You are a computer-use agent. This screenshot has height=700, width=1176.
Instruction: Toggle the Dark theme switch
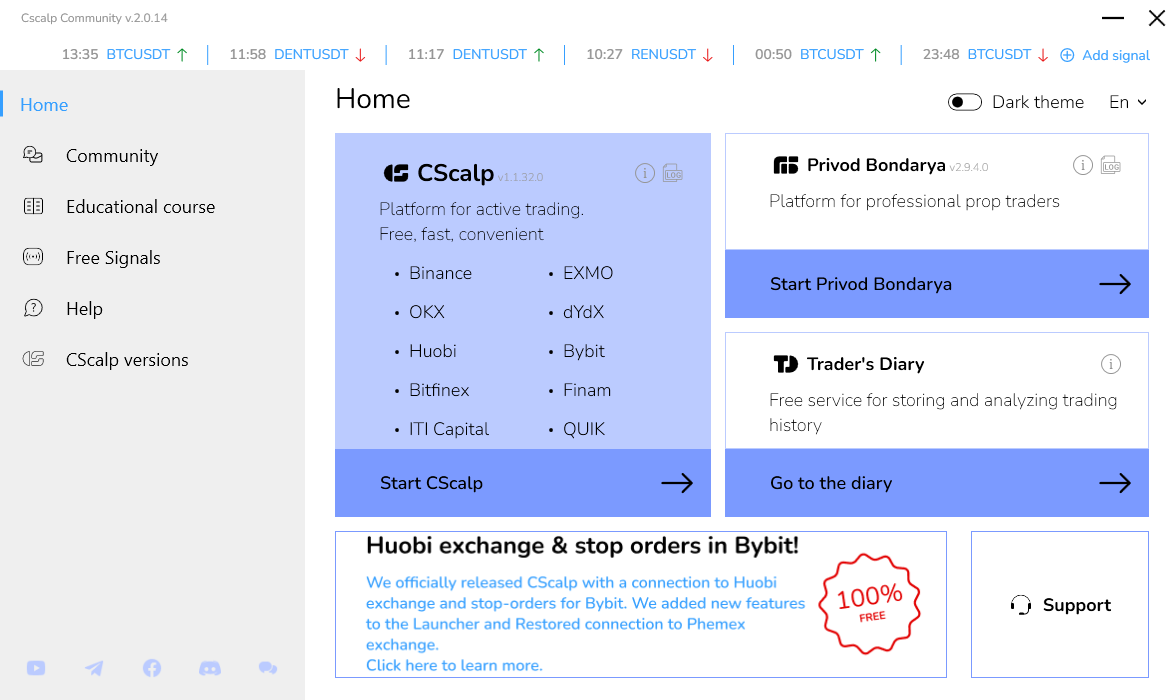(x=965, y=102)
